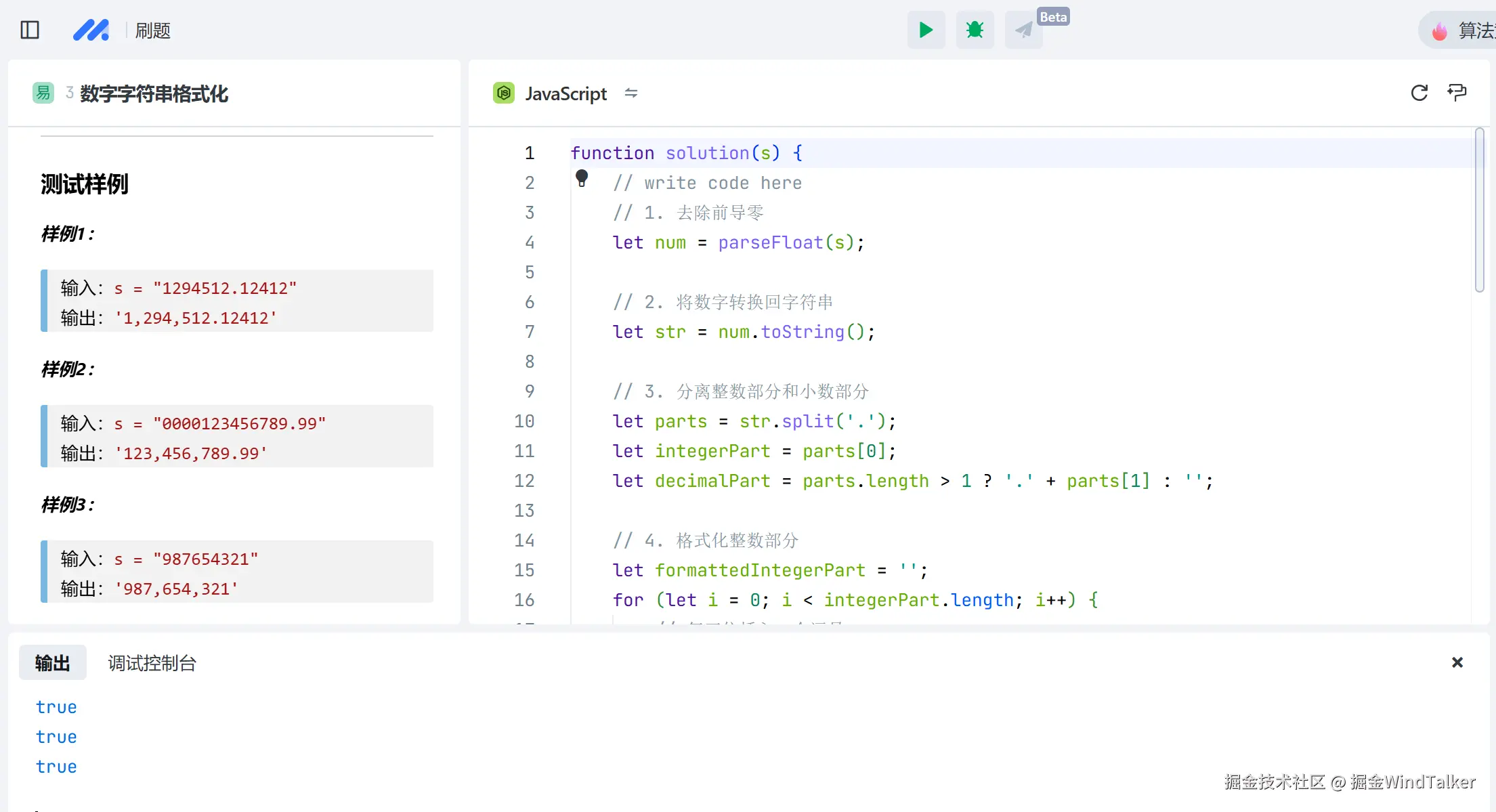Switch language via the swap arrows
Image resolution: width=1496 pixels, height=812 pixels.
pyautogui.click(x=631, y=93)
